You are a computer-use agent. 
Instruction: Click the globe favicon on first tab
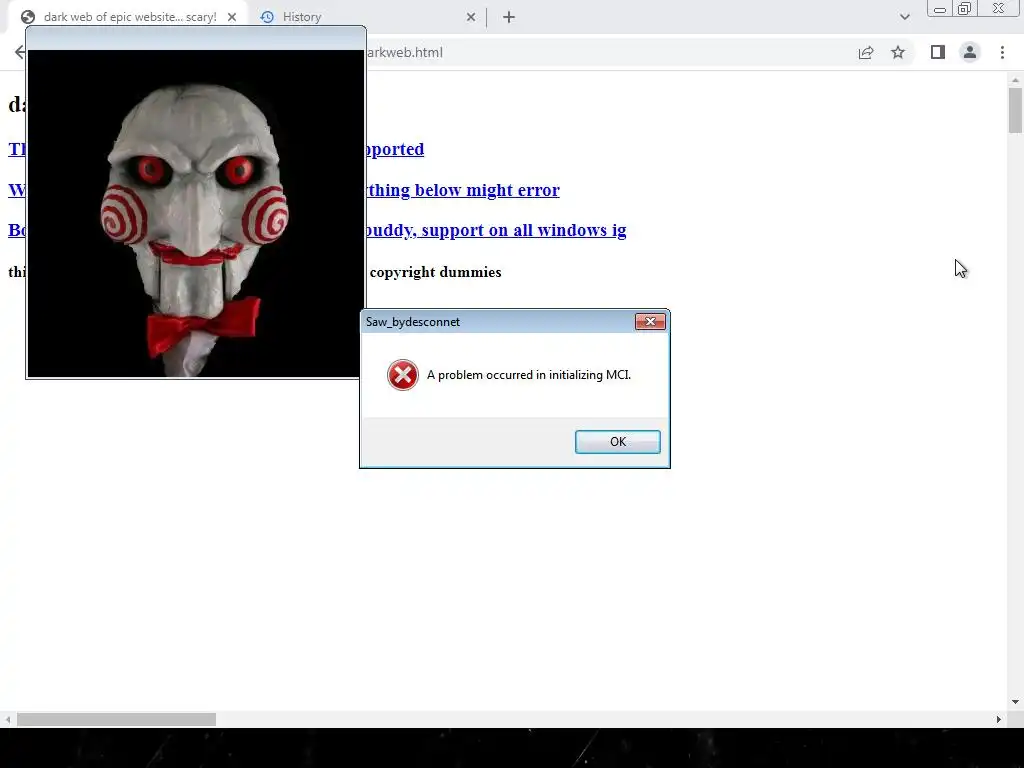click(x=27, y=17)
